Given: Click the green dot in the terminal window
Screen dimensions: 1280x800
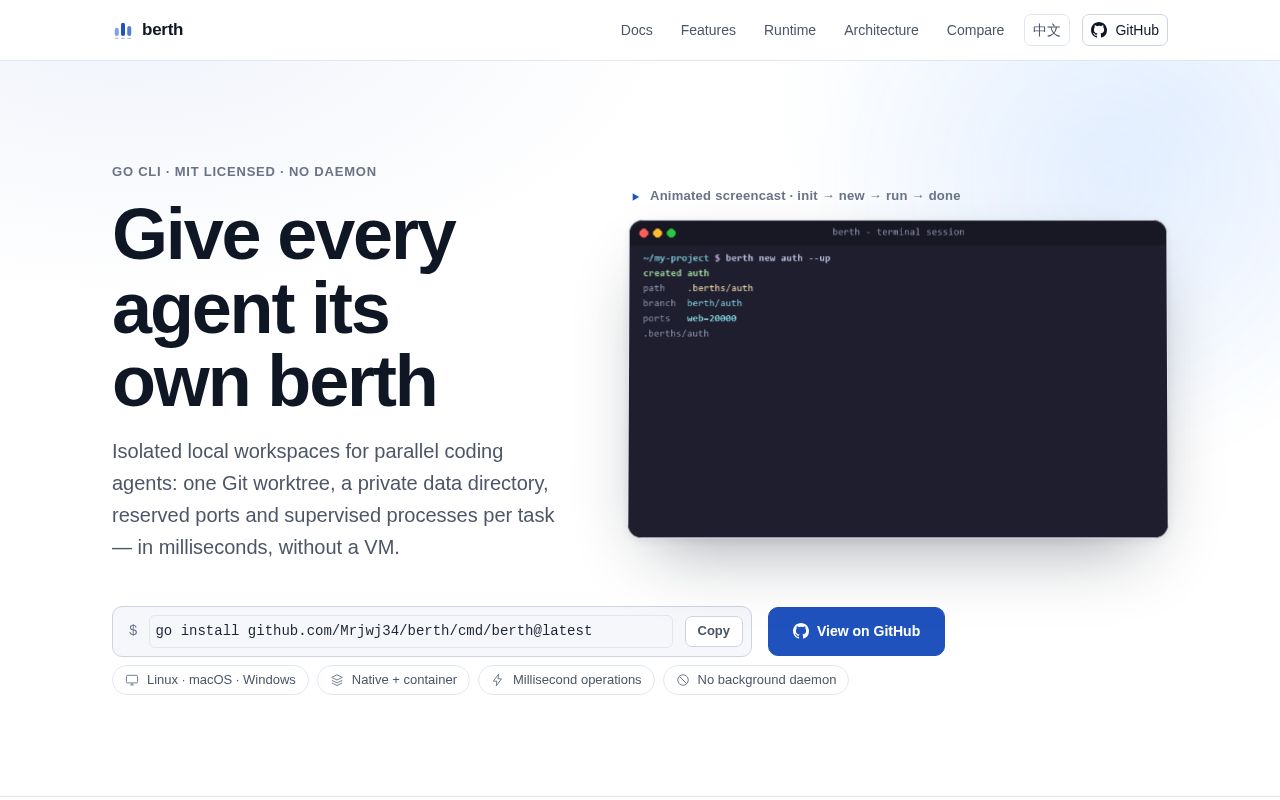Looking at the screenshot, I should (x=671, y=233).
